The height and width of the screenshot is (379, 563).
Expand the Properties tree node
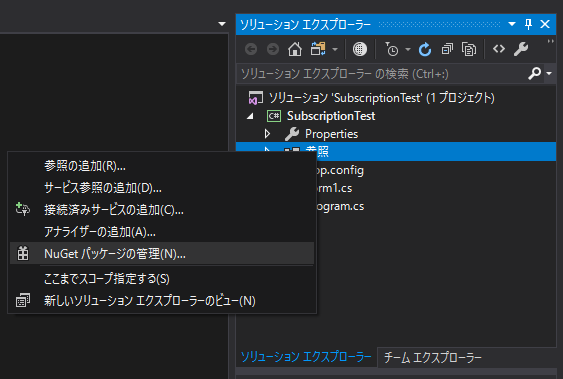[x=267, y=134]
